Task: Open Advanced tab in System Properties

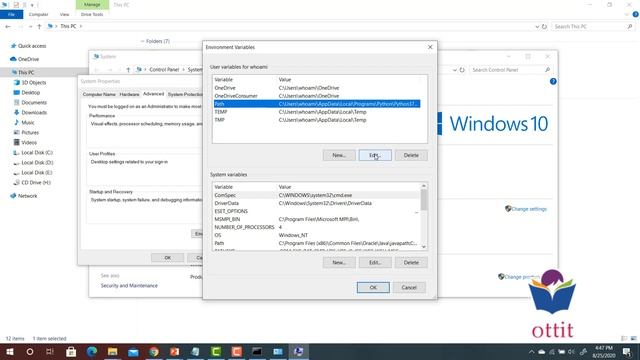Action: 153,94
